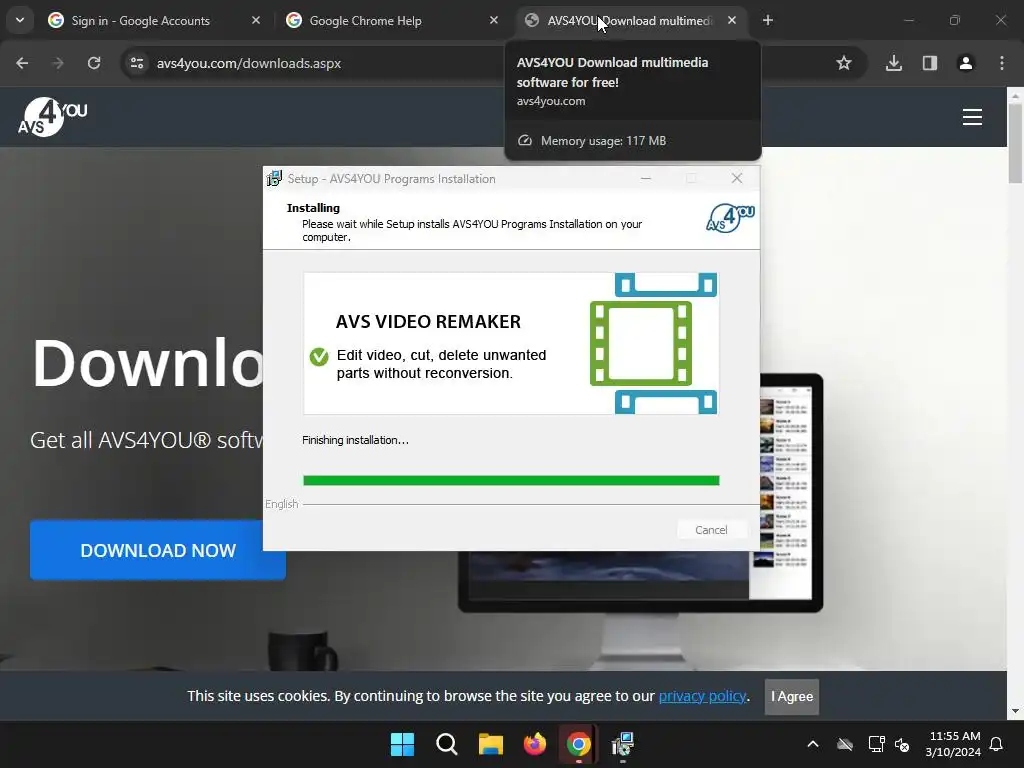Open the Windows Start menu

click(402, 744)
